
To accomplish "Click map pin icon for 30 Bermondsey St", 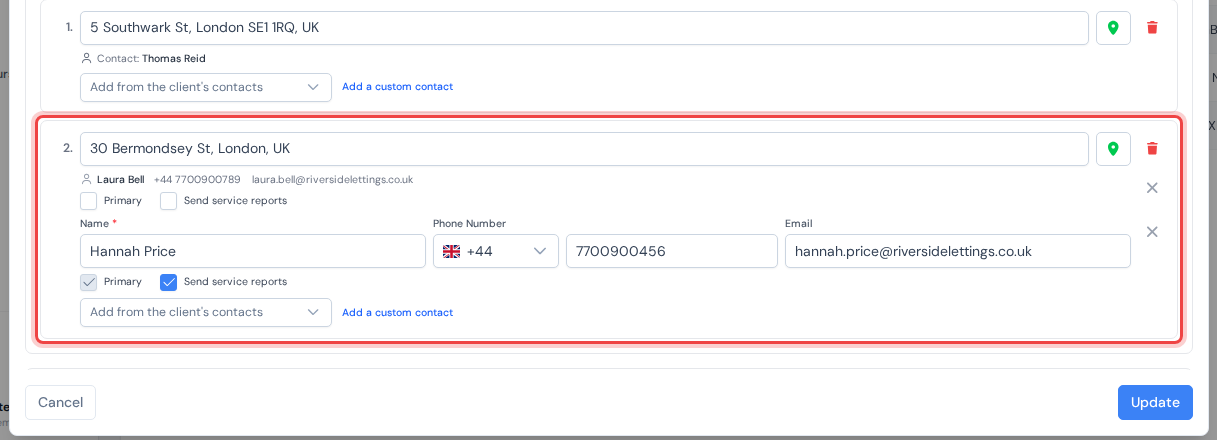I will (x=1113, y=149).
